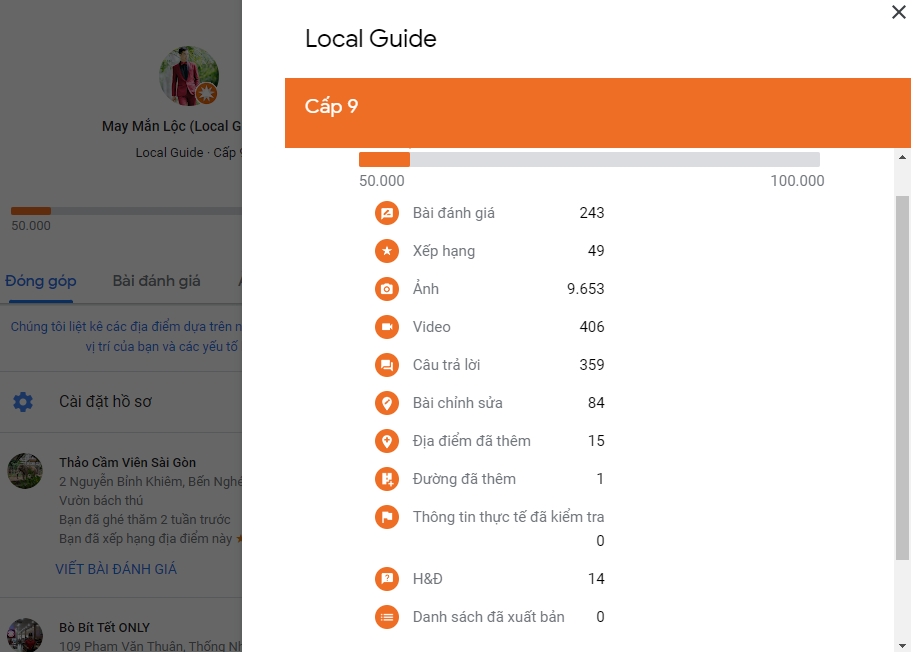
Task: Click the Bò Bít Tết ONLY title
Action: click(x=104, y=628)
